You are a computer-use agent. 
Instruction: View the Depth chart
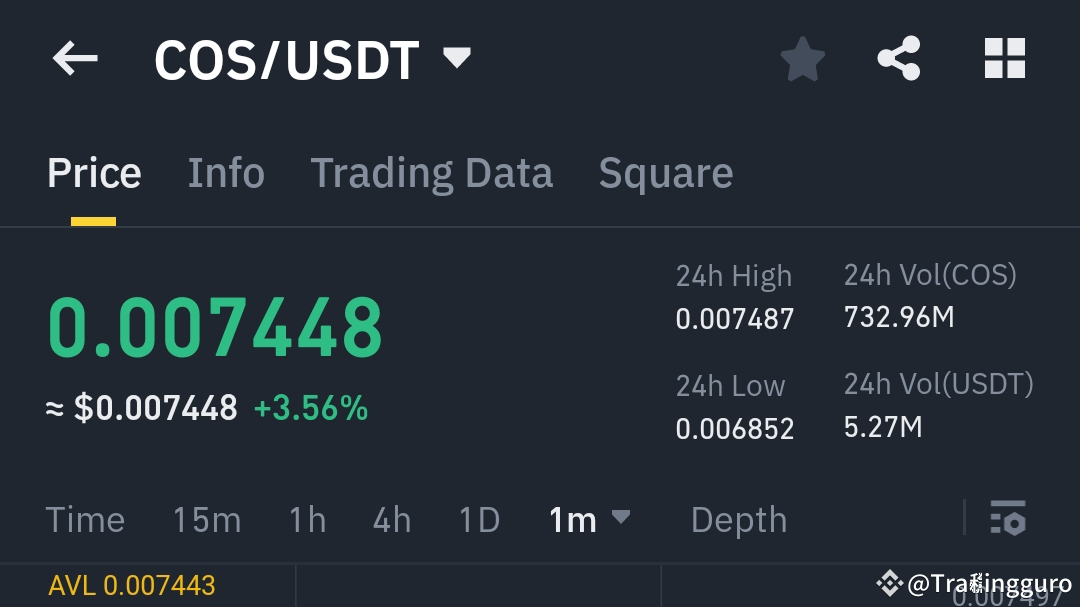click(738, 519)
